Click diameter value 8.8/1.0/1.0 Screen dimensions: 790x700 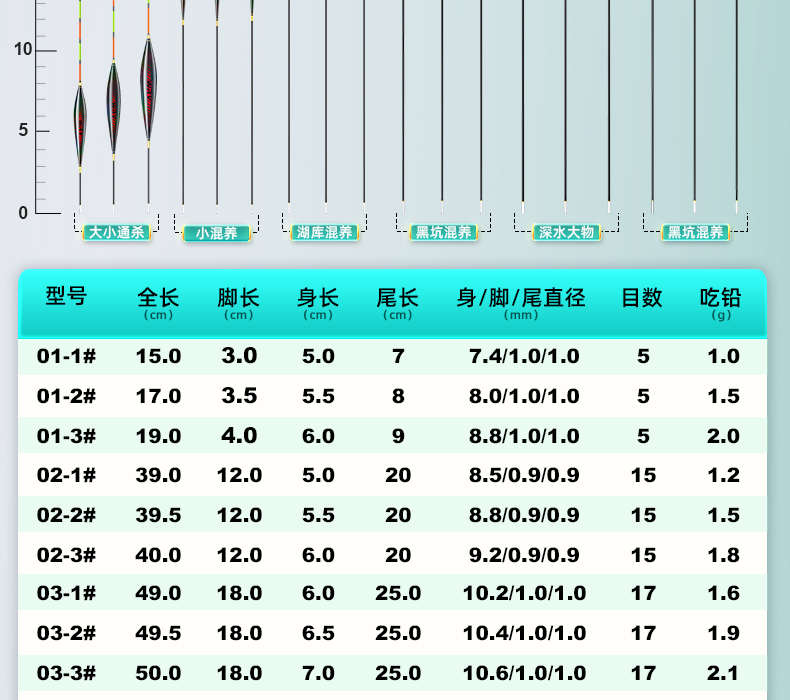(524, 436)
